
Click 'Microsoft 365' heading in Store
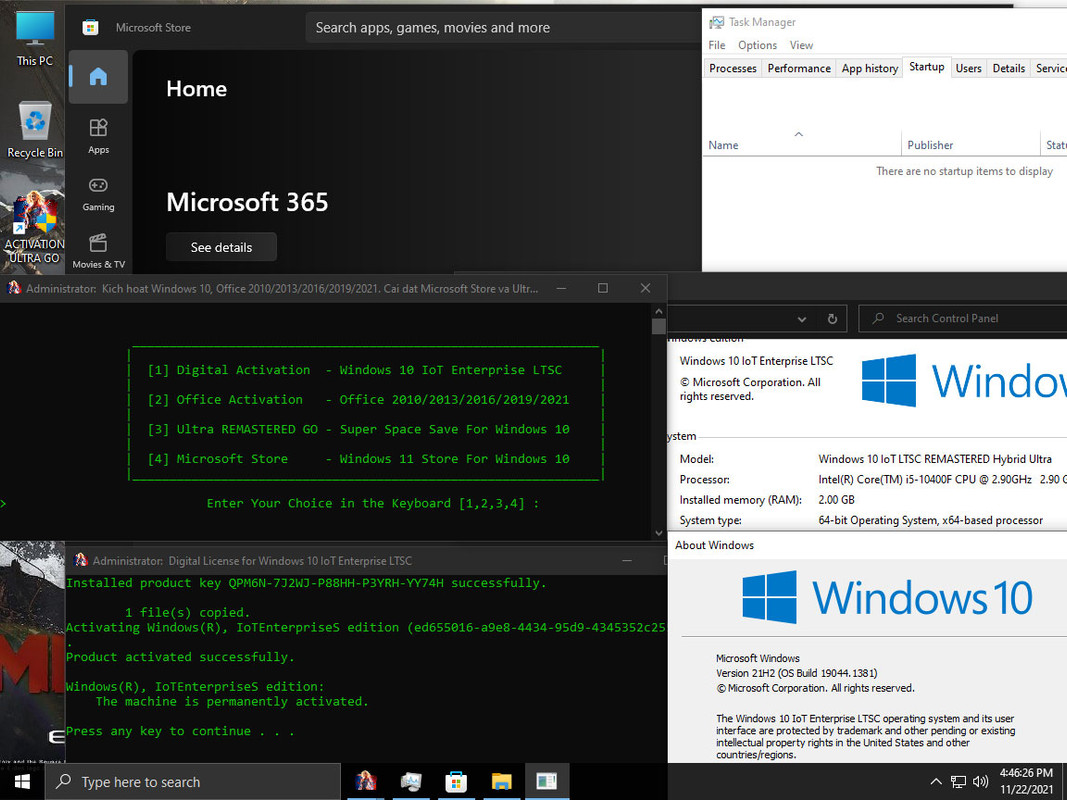click(247, 202)
